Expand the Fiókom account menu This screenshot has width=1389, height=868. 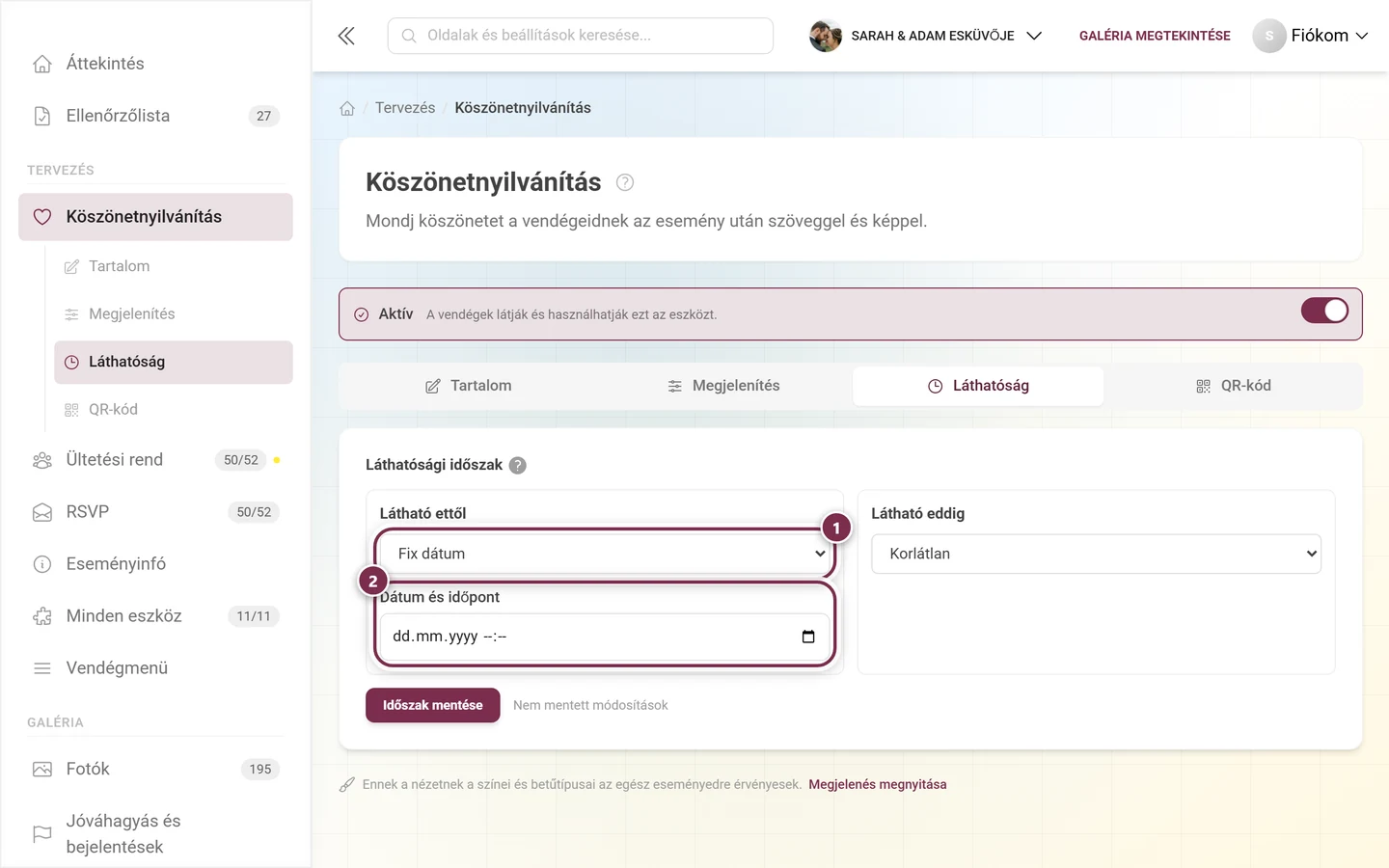pyautogui.click(x=1311, y=36)
